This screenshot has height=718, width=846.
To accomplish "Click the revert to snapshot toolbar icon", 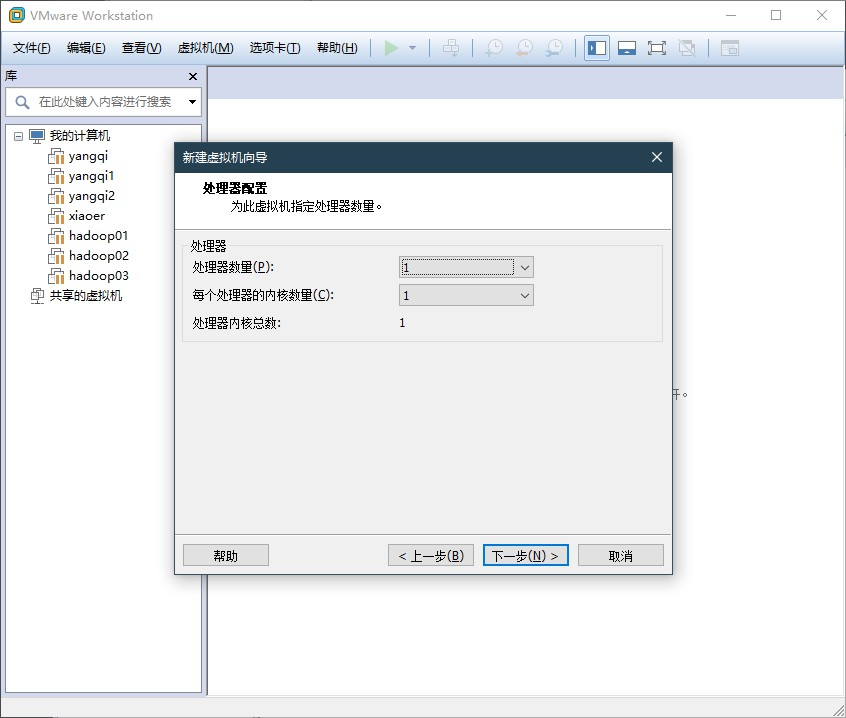I will (524, 48).
